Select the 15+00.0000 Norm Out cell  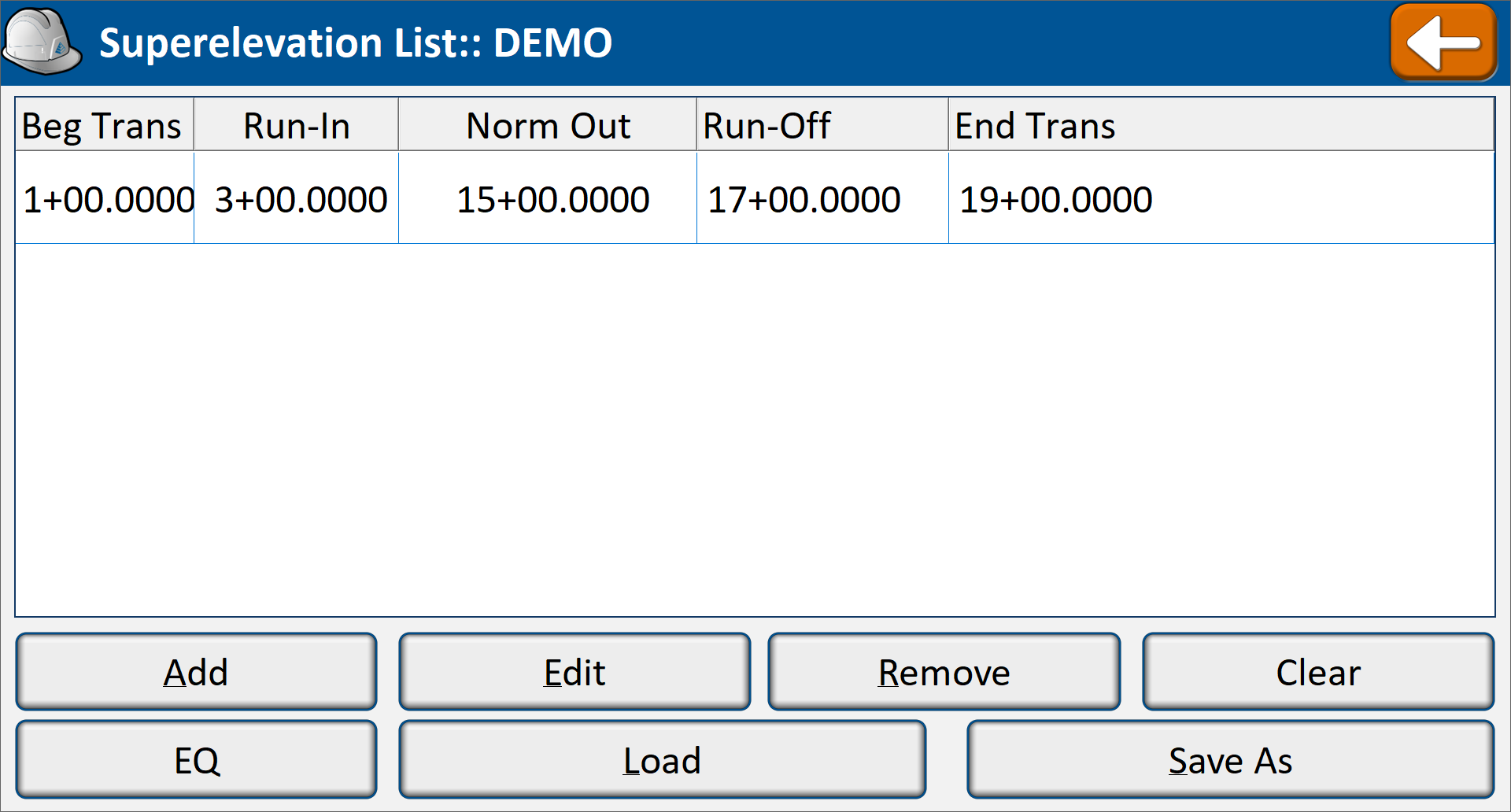pos(548,198)
